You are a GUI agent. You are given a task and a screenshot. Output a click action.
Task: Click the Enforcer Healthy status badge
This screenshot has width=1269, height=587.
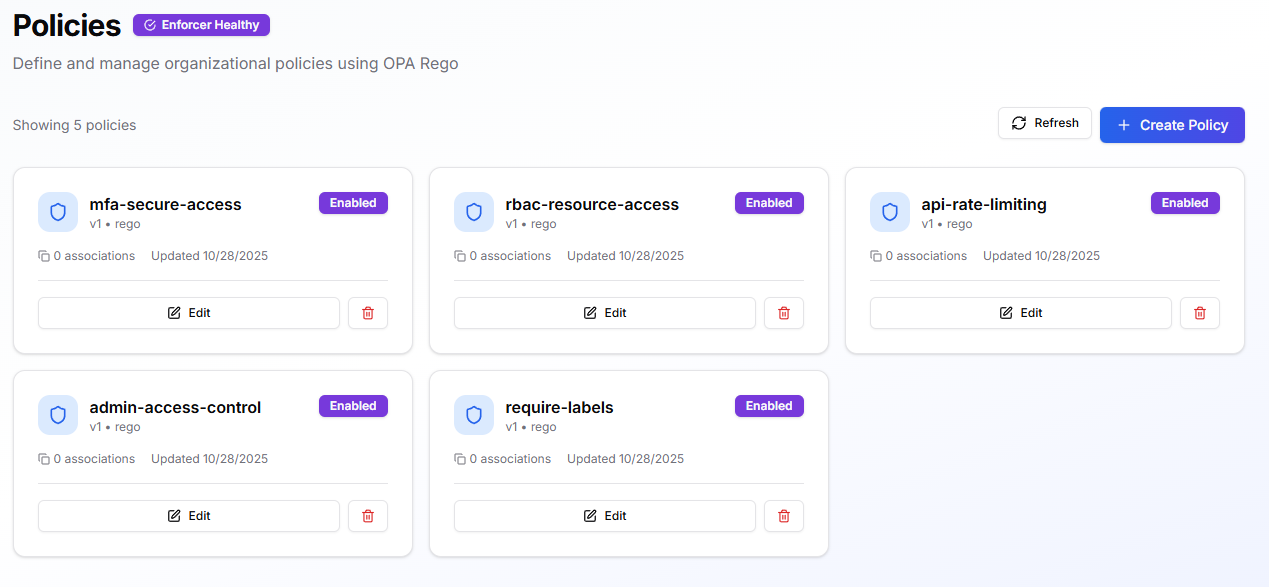(200, 24)
